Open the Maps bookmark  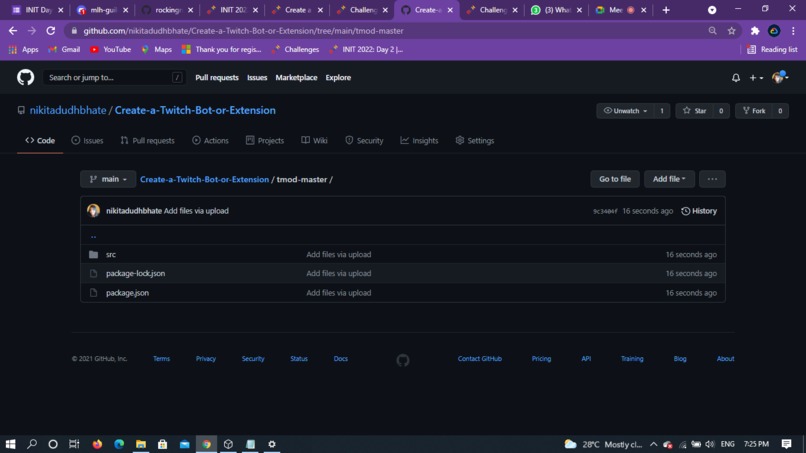coord(157,49)
